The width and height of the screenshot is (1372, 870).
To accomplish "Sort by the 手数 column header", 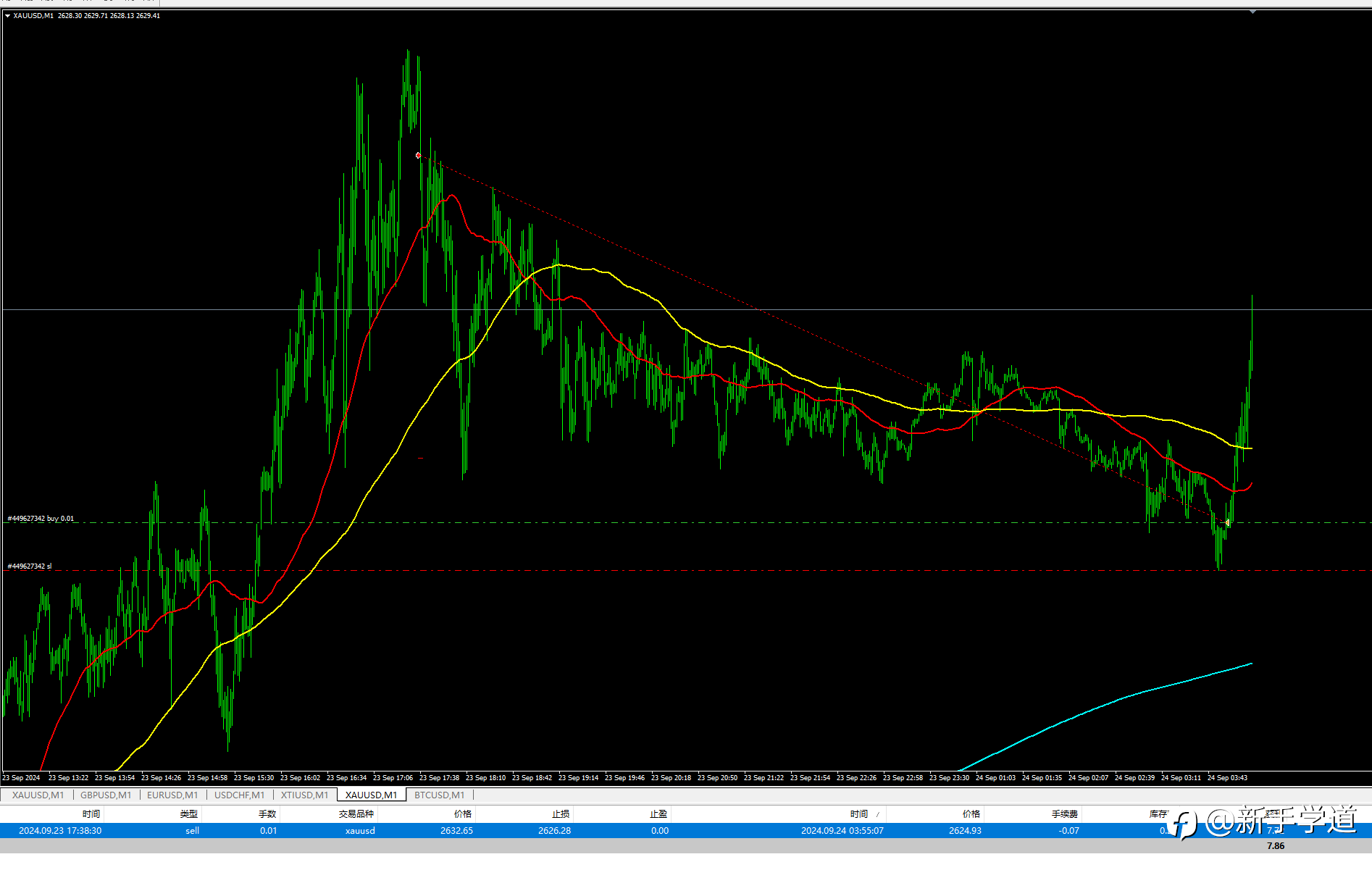I will coord(268,814).
